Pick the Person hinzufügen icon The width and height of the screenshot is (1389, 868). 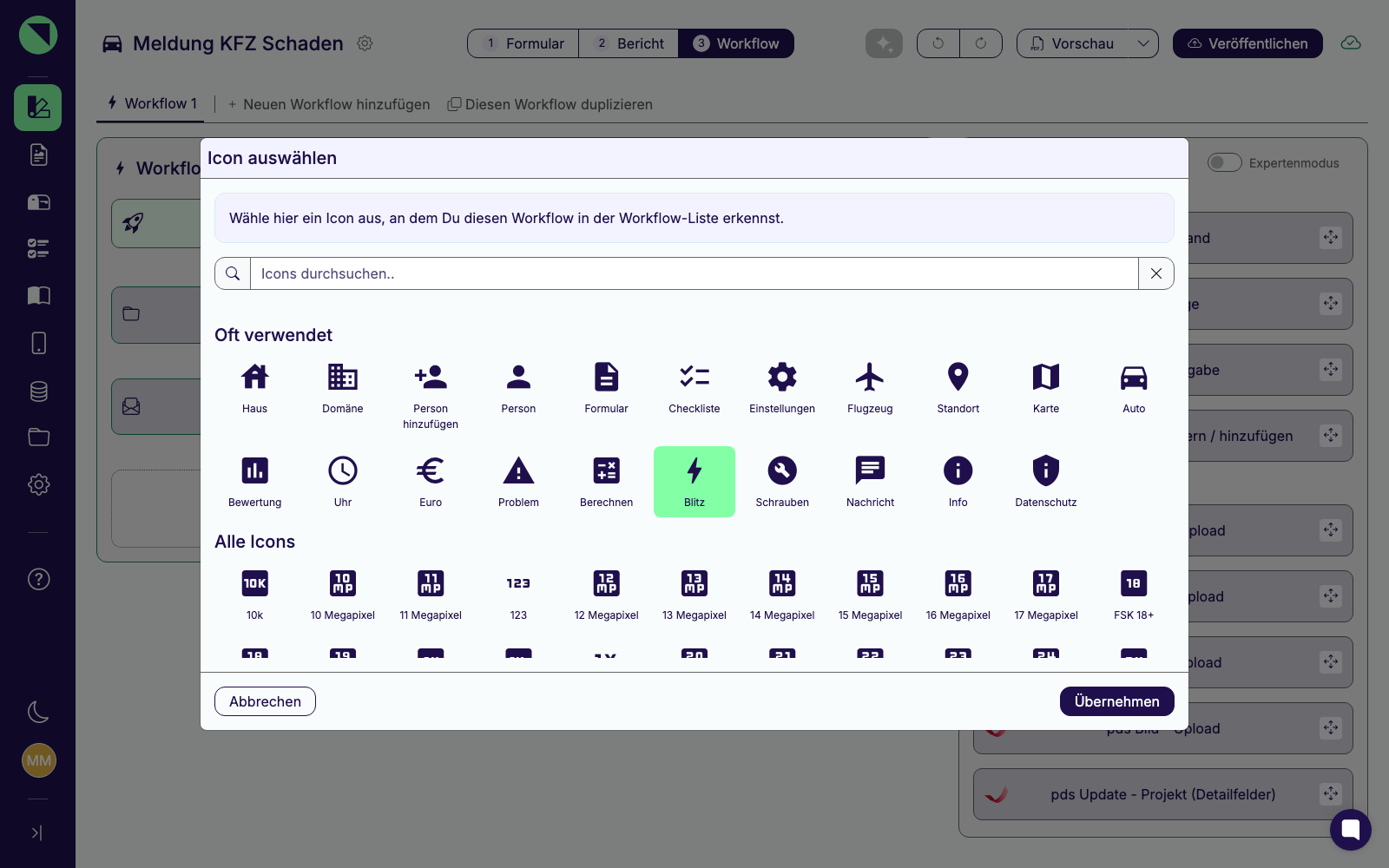(x=431, y=395)
